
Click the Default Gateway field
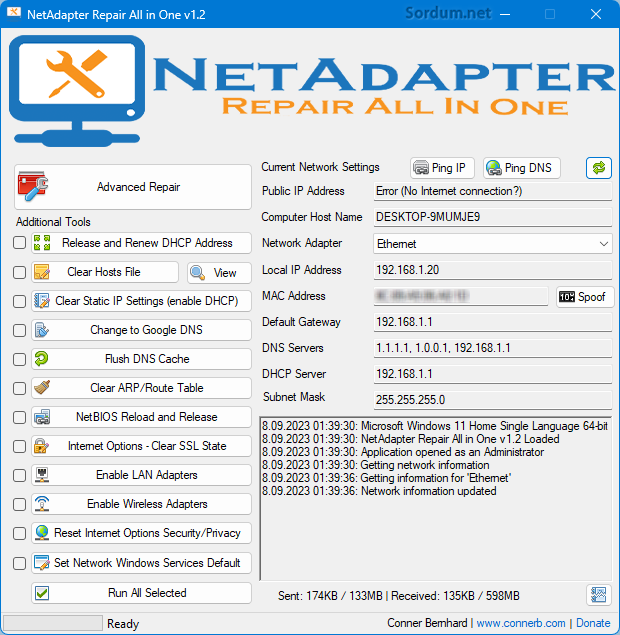point(492,322)
